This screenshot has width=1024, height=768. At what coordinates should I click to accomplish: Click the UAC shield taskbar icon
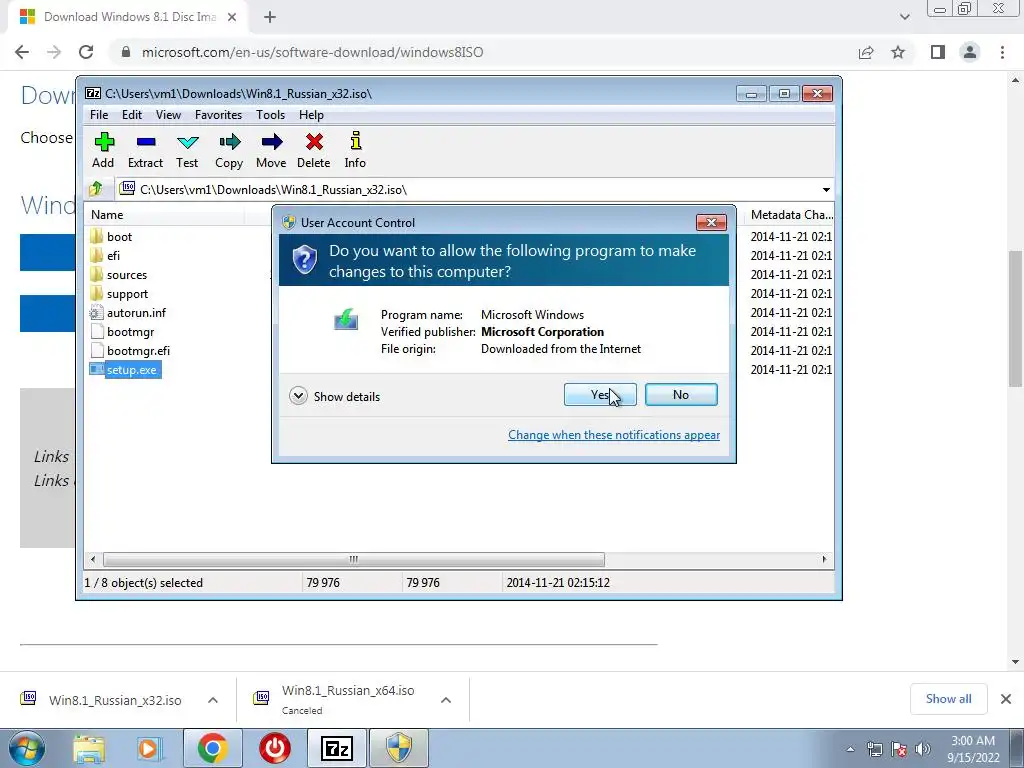[x=399, y=748]
